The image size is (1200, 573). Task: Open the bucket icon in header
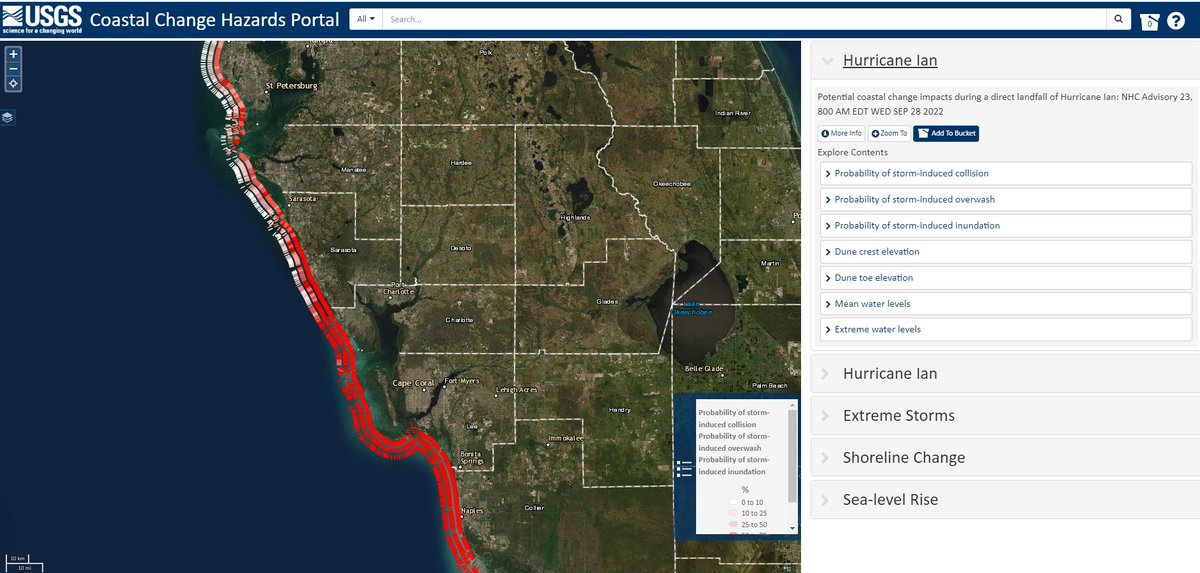point(1150,21)
